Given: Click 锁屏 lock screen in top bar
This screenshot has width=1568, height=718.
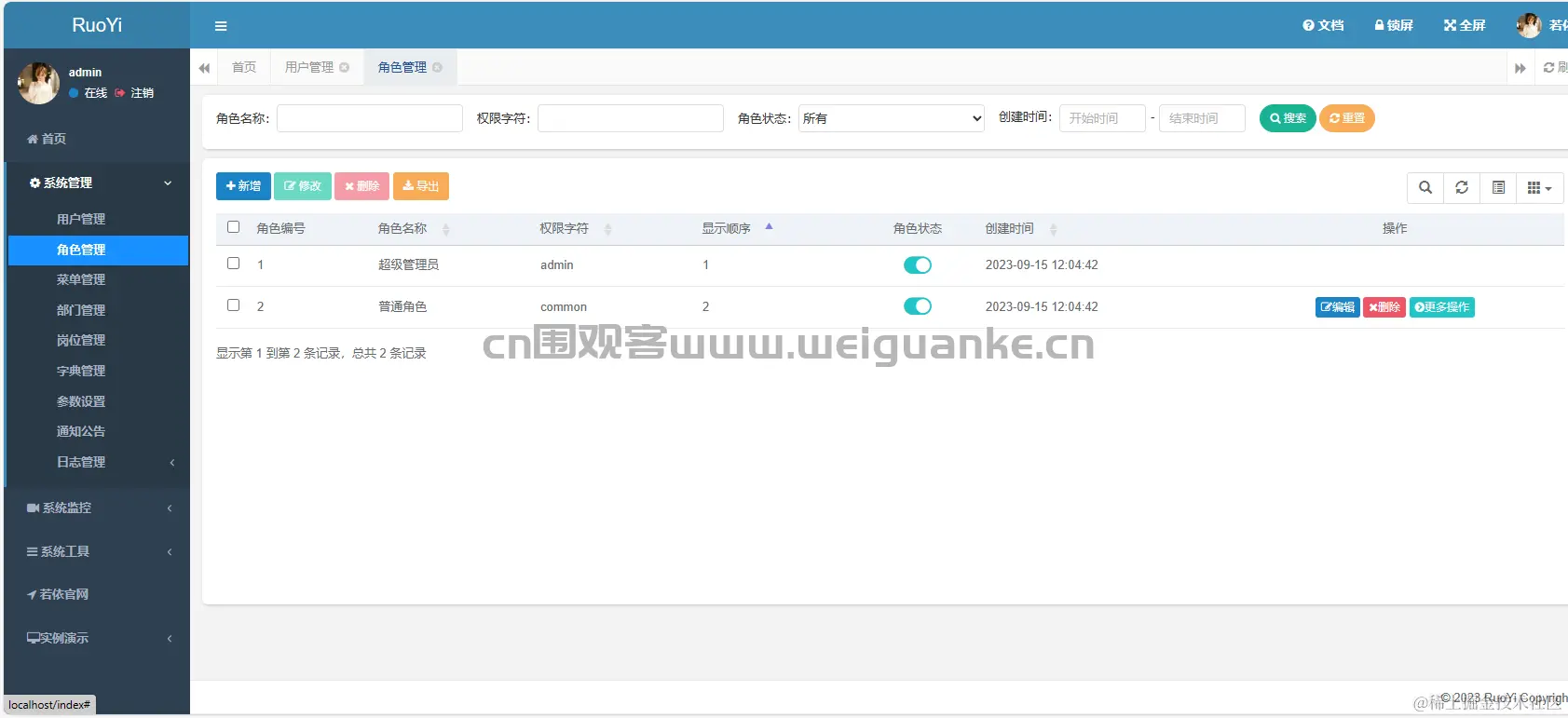Looking at the screenshot, I should pos(1394,25).
